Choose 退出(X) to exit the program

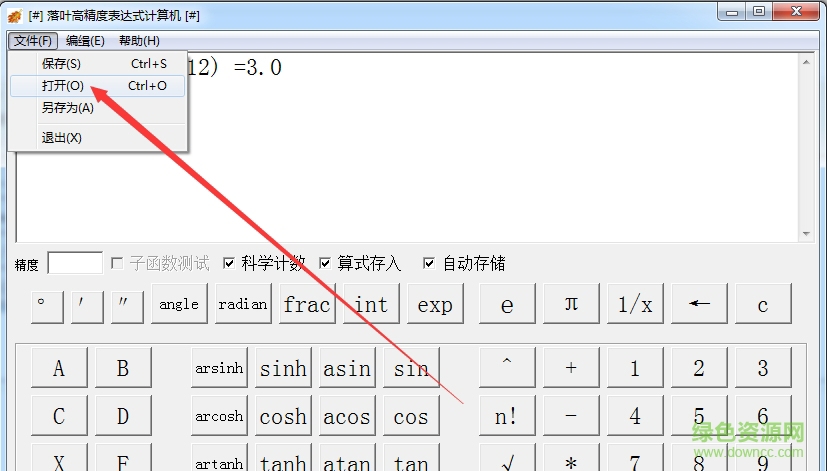98,138
